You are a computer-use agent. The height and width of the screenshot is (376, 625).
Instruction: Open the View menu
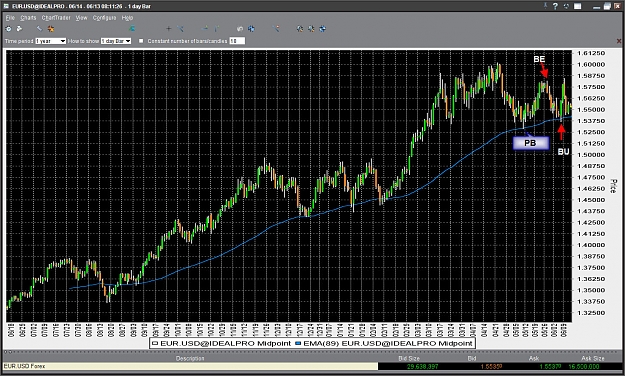(x=81, y=18)
